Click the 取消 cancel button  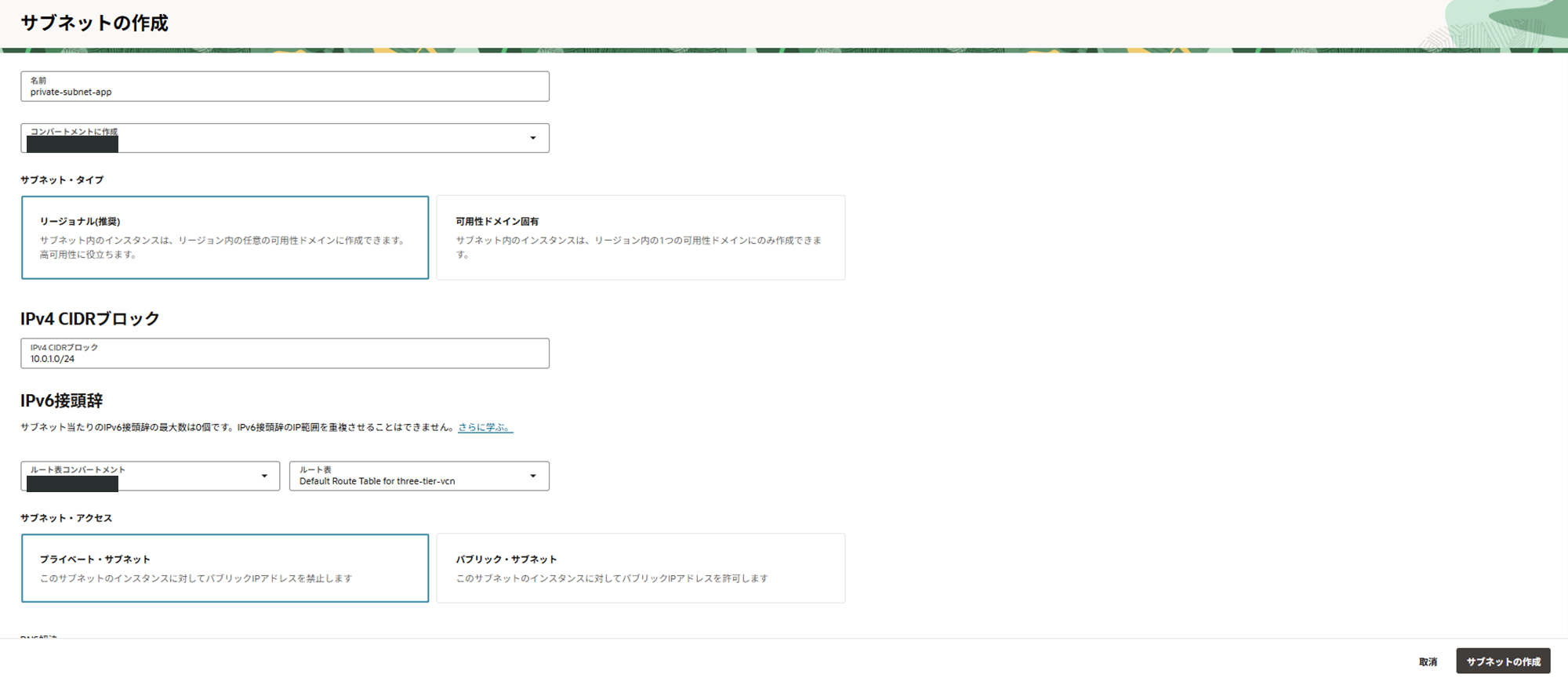pyautogui.click(x=1428, y=661)
